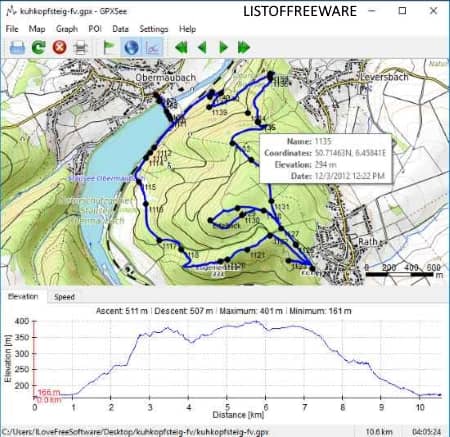Go to previous file arrow
Screen dimensions: 450x437
coord(202,47)
